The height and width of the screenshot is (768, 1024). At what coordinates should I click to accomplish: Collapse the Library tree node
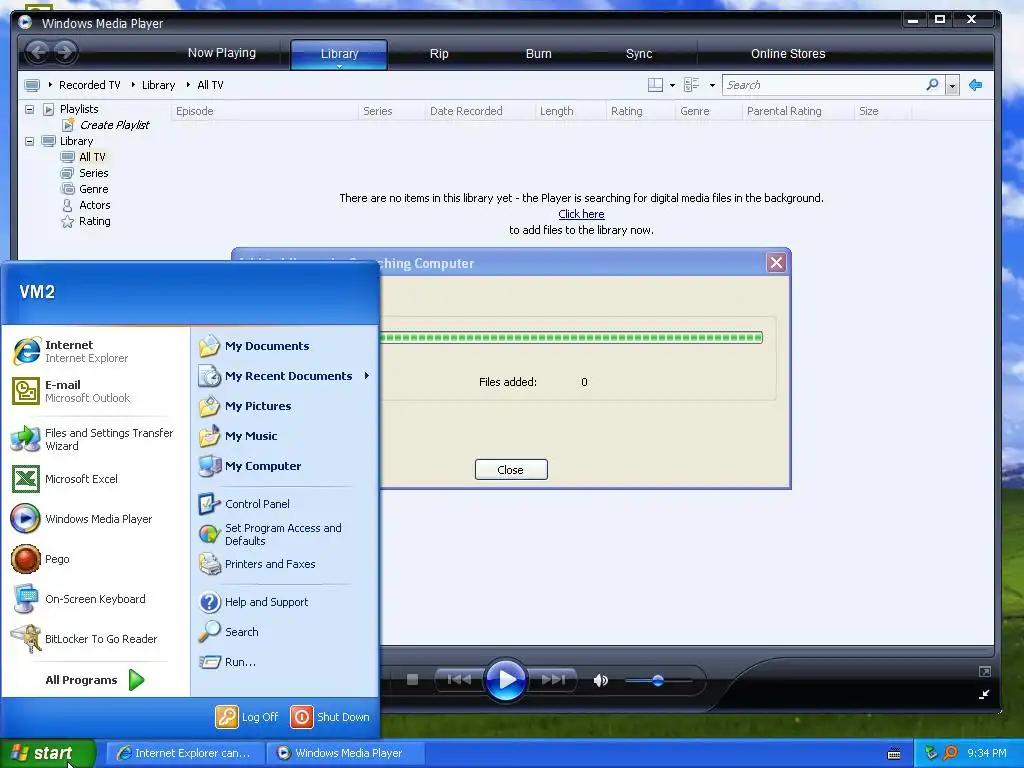tap(29, 141)
